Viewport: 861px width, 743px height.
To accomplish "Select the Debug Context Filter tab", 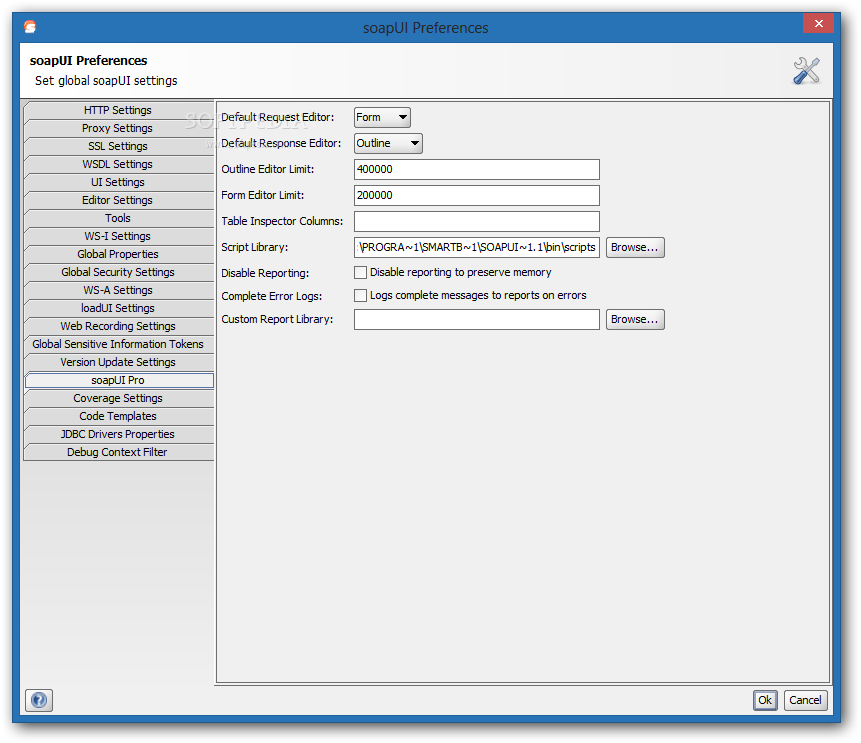I will coord(118,452).
